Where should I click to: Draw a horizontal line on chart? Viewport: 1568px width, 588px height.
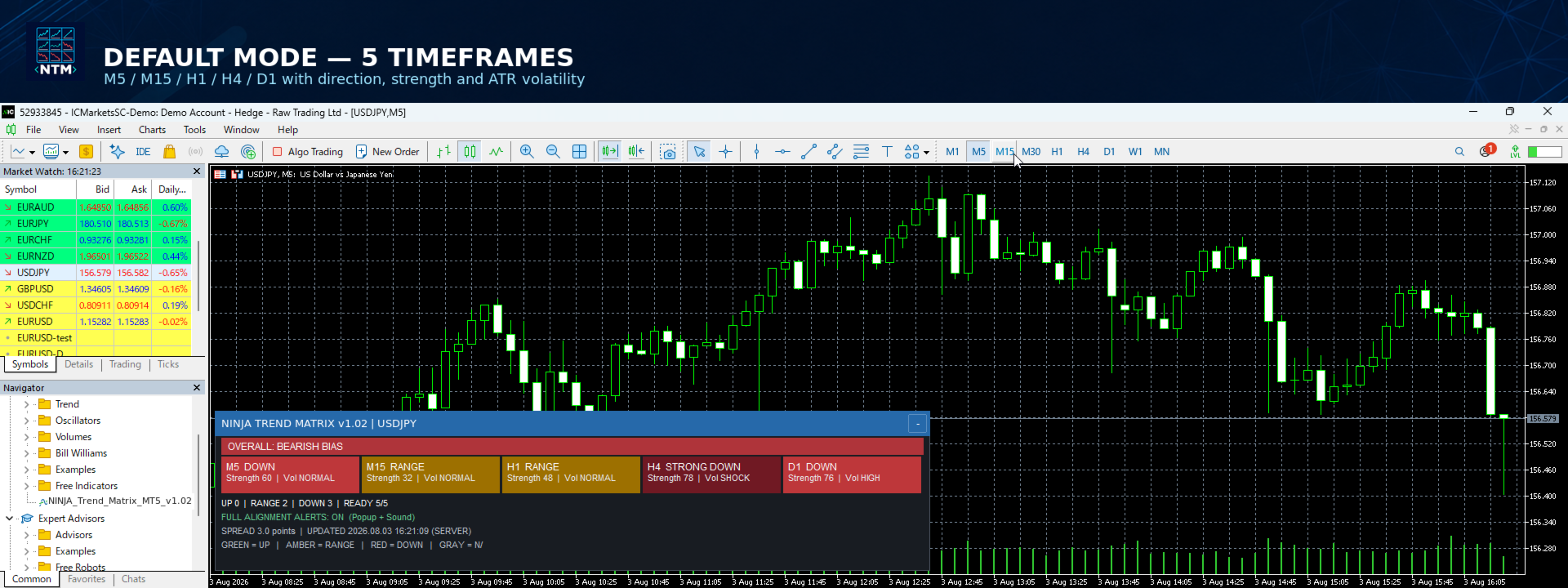[782, 151]
